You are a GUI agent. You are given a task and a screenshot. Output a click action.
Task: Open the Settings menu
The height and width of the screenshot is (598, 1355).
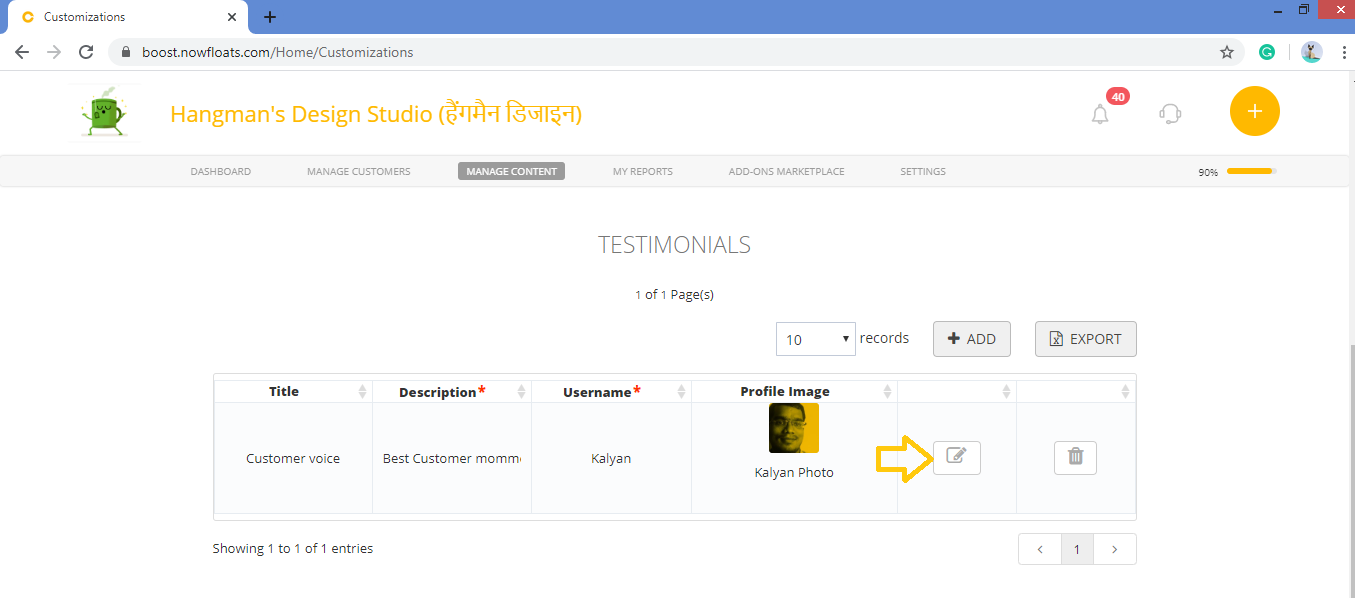923,171
